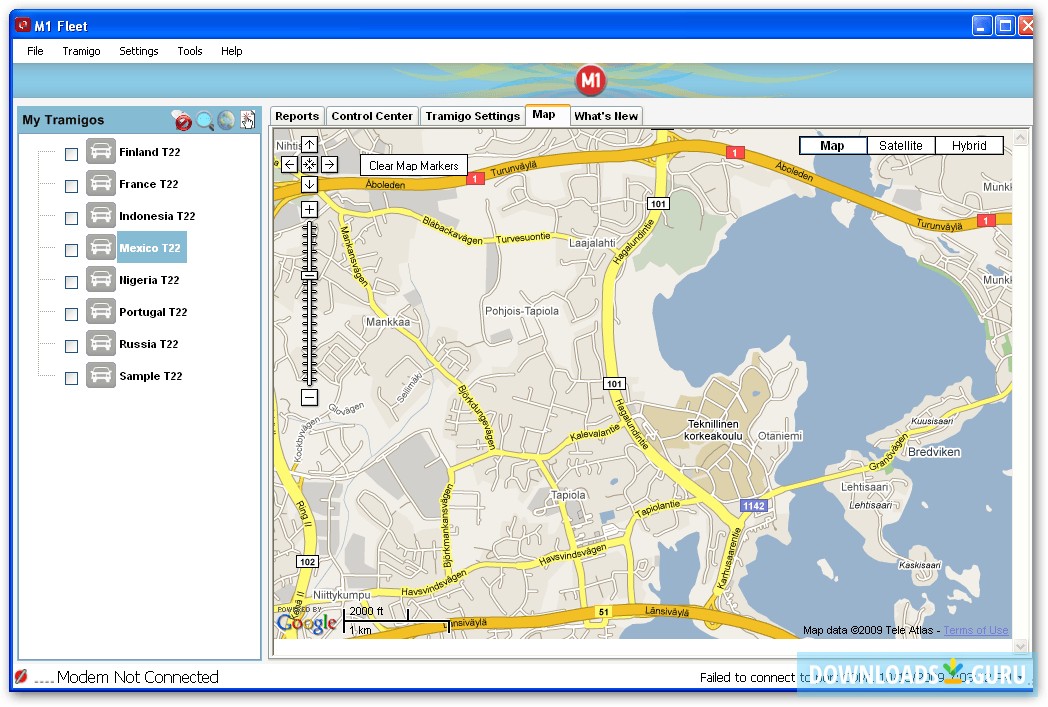Pan the map right with arrow button
This screenshot has height=707, width=1048.
329,165
